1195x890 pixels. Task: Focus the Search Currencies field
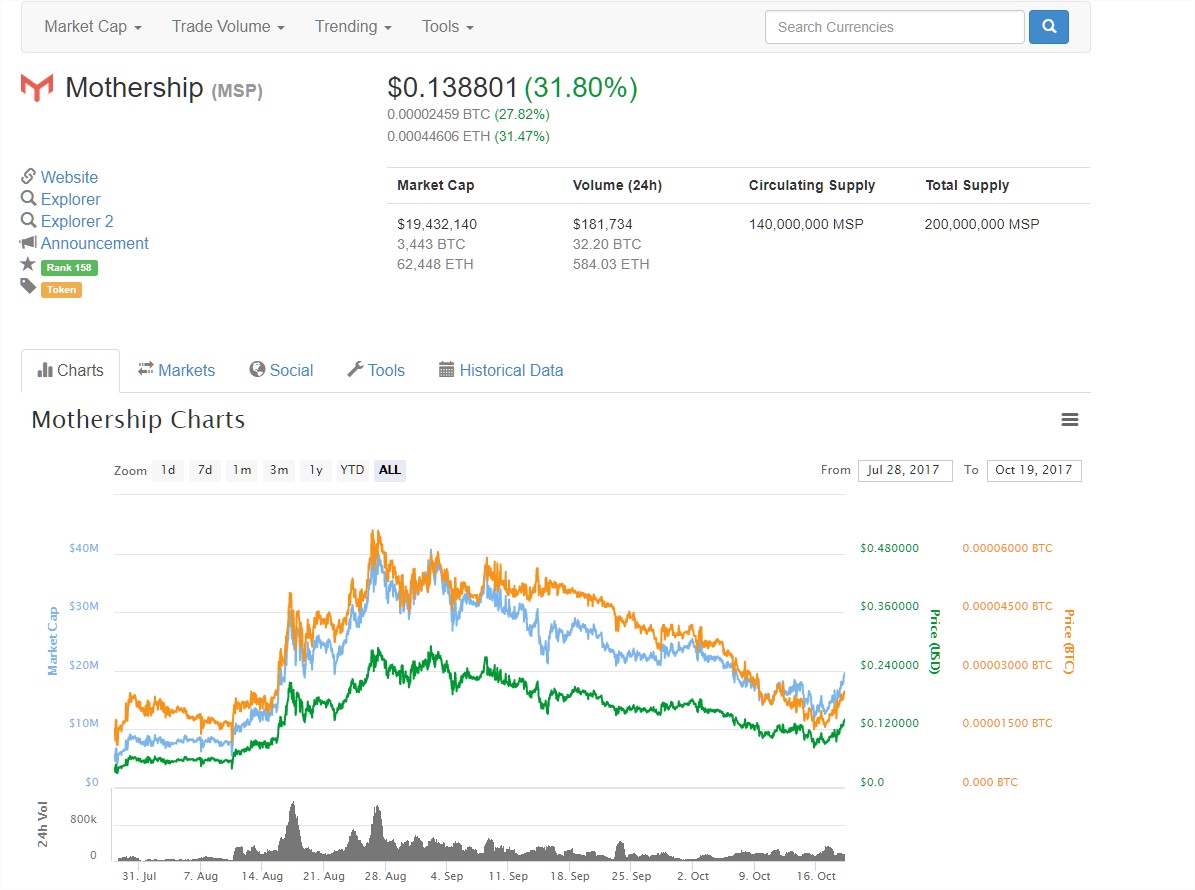[895, 27]
